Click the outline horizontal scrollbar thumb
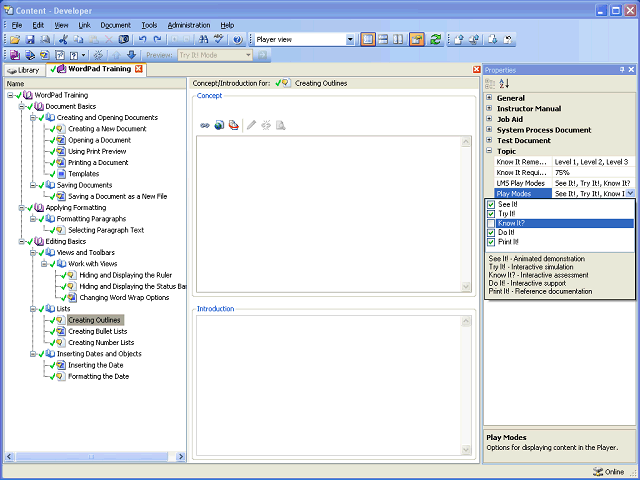The image size is (640, 480). click(91, 457)
